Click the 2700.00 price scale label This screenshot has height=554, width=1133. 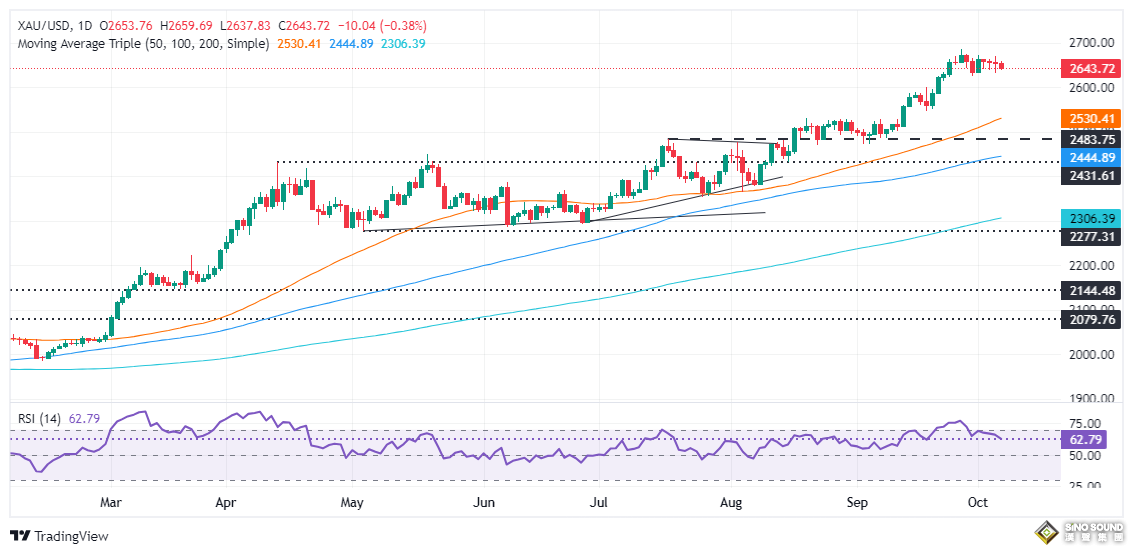tap(1094, 43)
